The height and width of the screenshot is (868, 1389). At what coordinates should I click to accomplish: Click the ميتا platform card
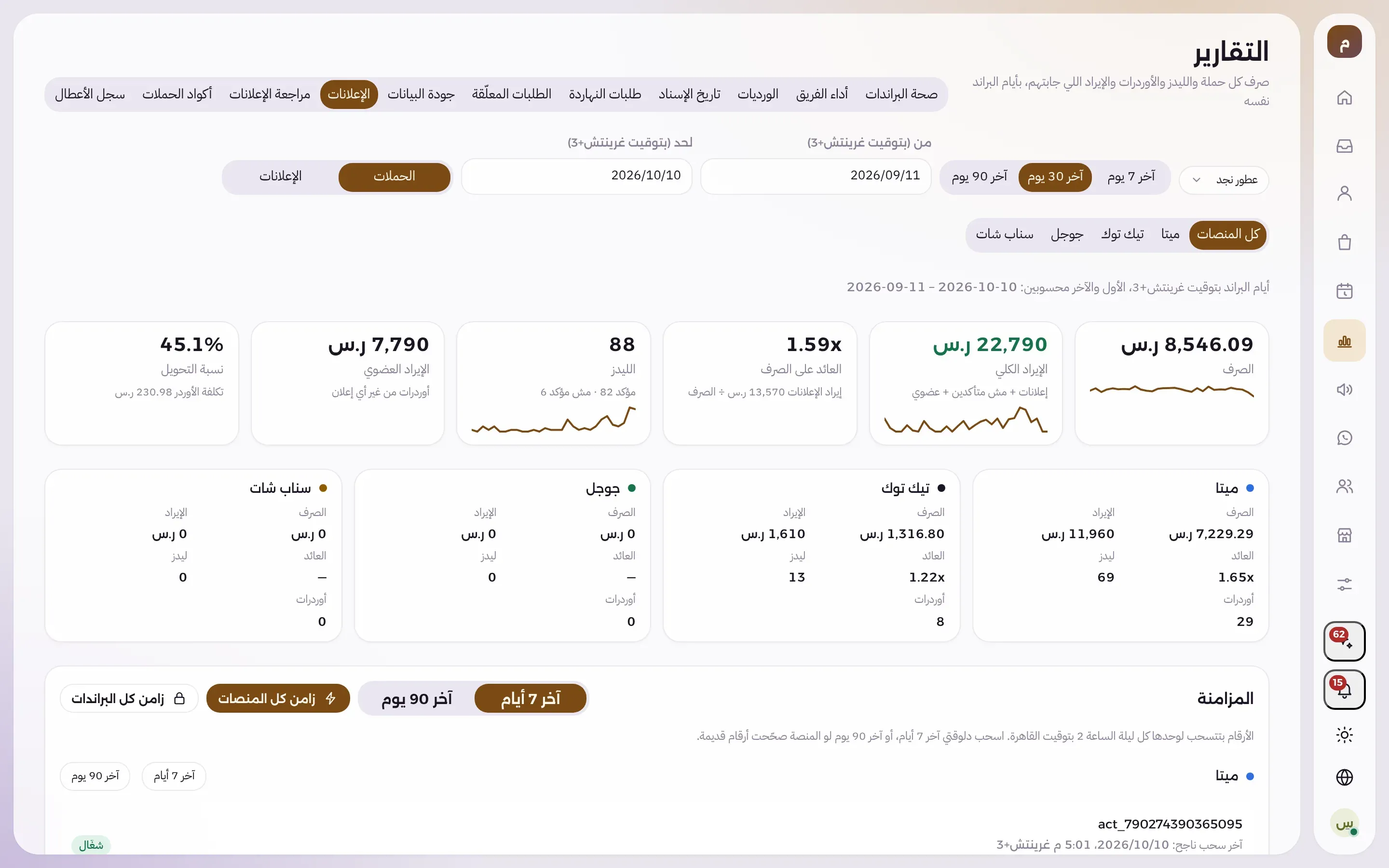coord(1120,556)
